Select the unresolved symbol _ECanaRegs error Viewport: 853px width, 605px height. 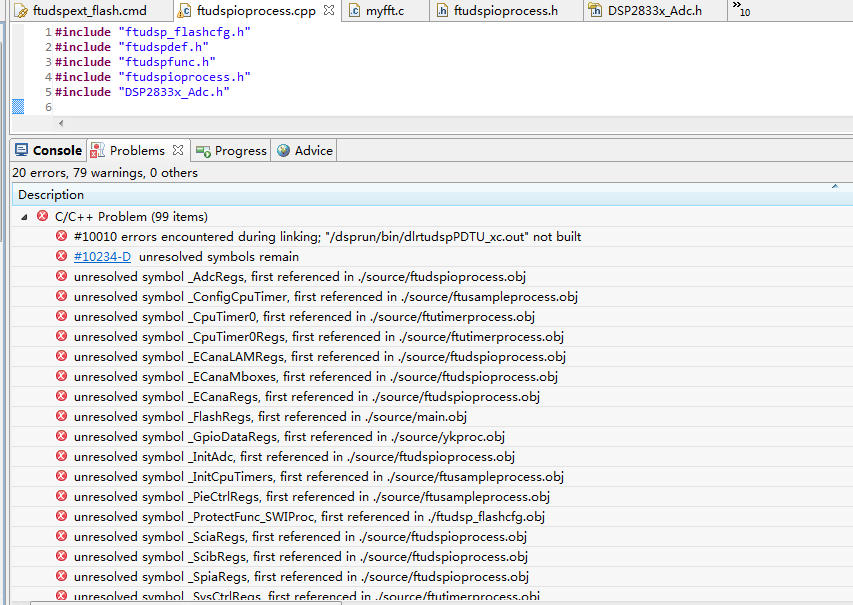(x=432, y=397)
